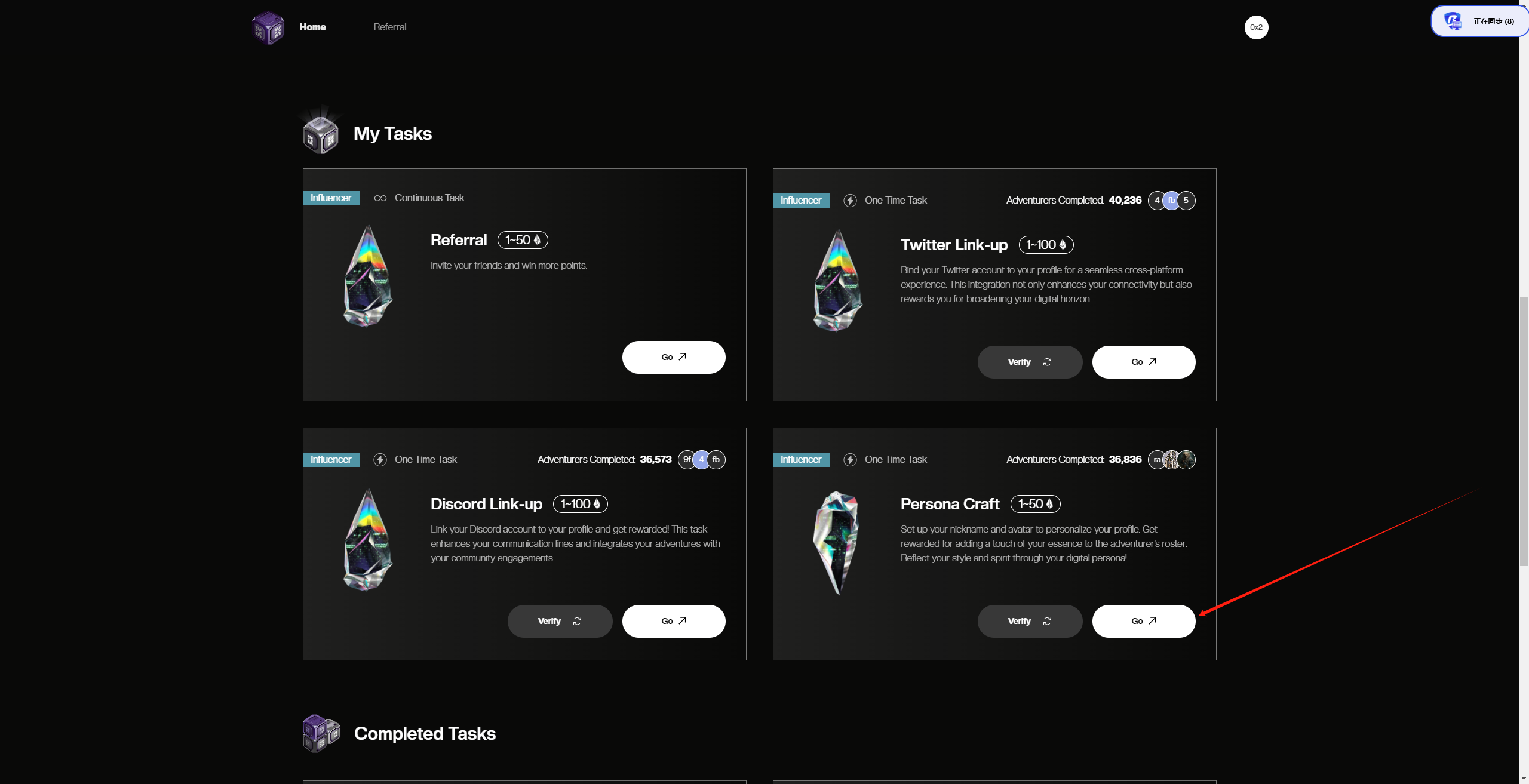Verify the Discord Link-up task

tap(560, 621)
